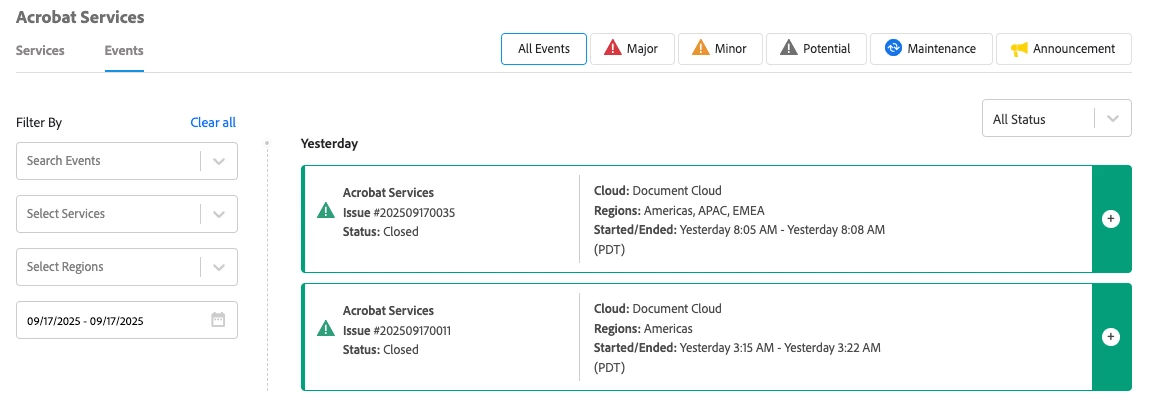Select the All Events filter
Viewport: 1165px width, 409px height.
[544, 49]
